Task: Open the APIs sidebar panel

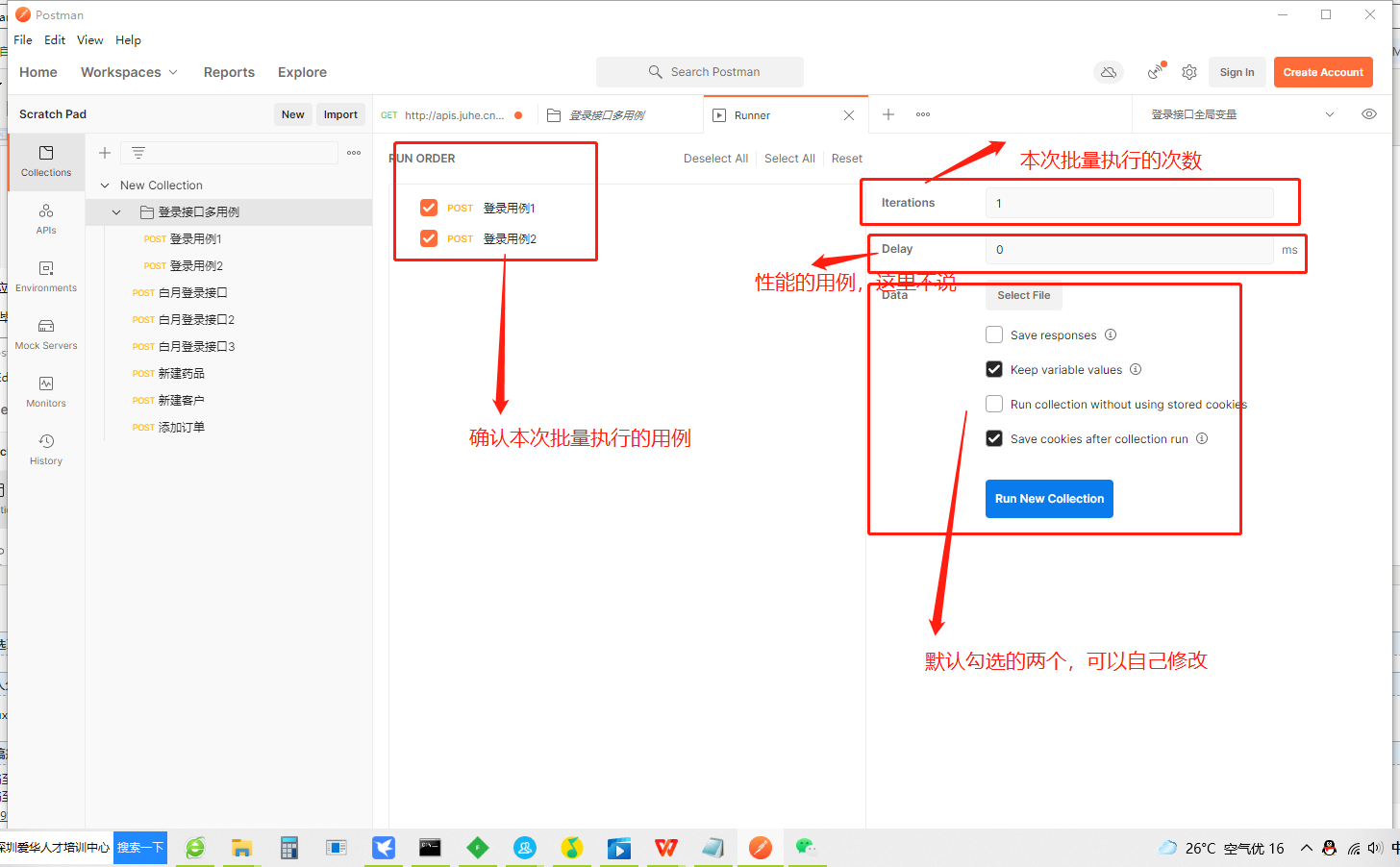Action: 46,219
